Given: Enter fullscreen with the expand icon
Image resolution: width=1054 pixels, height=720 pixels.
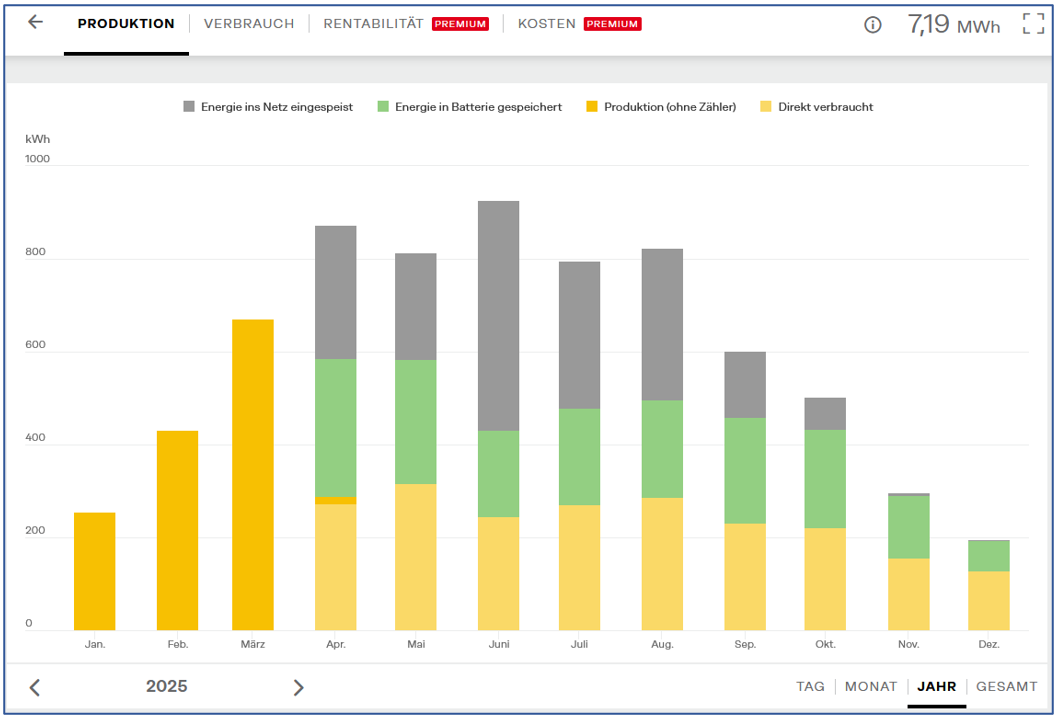Looking at the screenshot, I should click(1032, 24).
